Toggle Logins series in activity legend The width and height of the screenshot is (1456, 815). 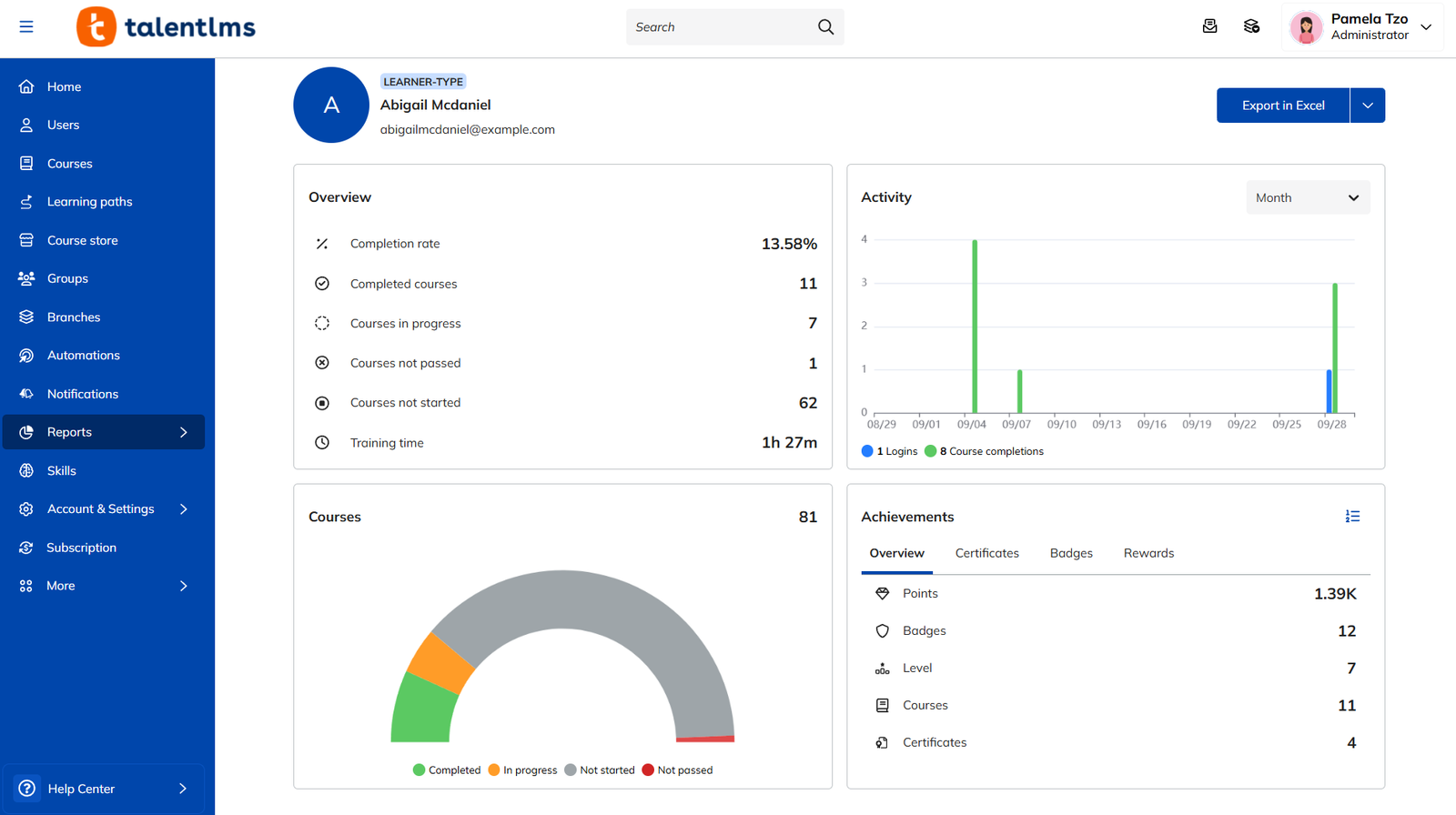coord(889,451)
